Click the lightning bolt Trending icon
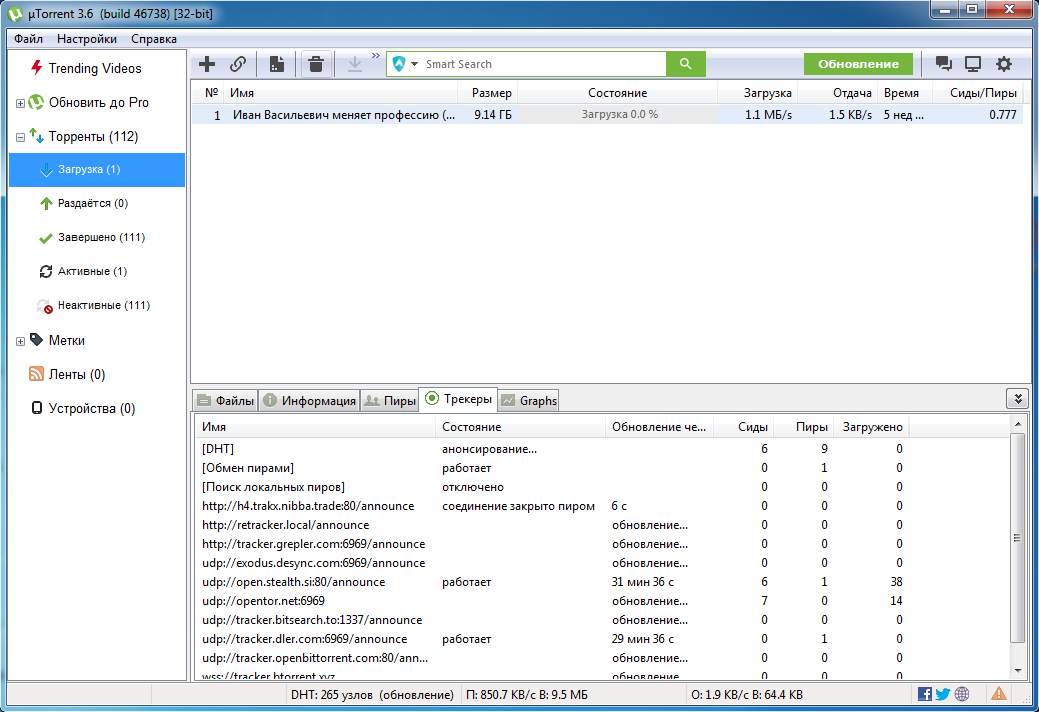The height and width of the screenshot is (712, 1039). pyautogui.click(x=37, y=68)
